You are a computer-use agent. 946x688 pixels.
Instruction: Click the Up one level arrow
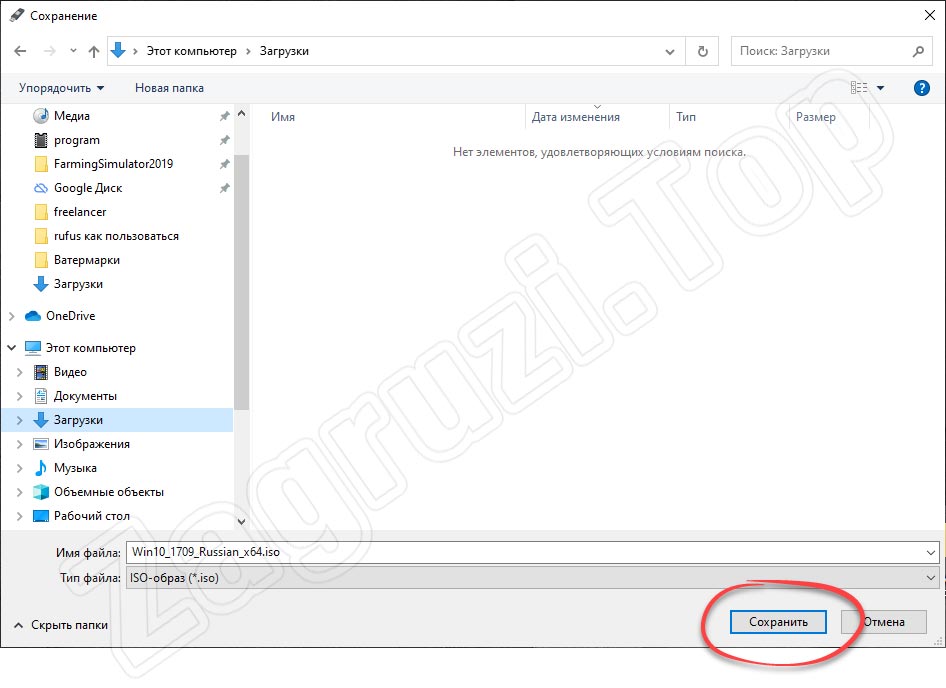pos(94,51)
